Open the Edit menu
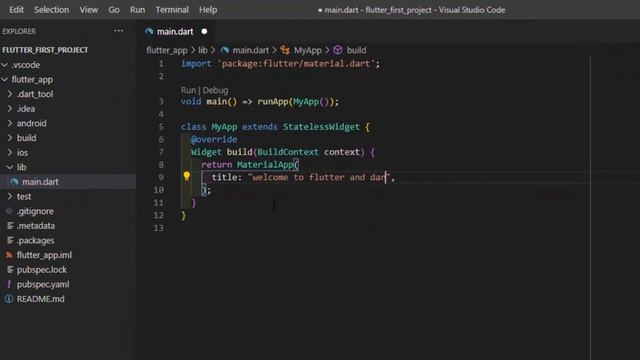Viewport: 640px width, 360px height. coord(16,10)
